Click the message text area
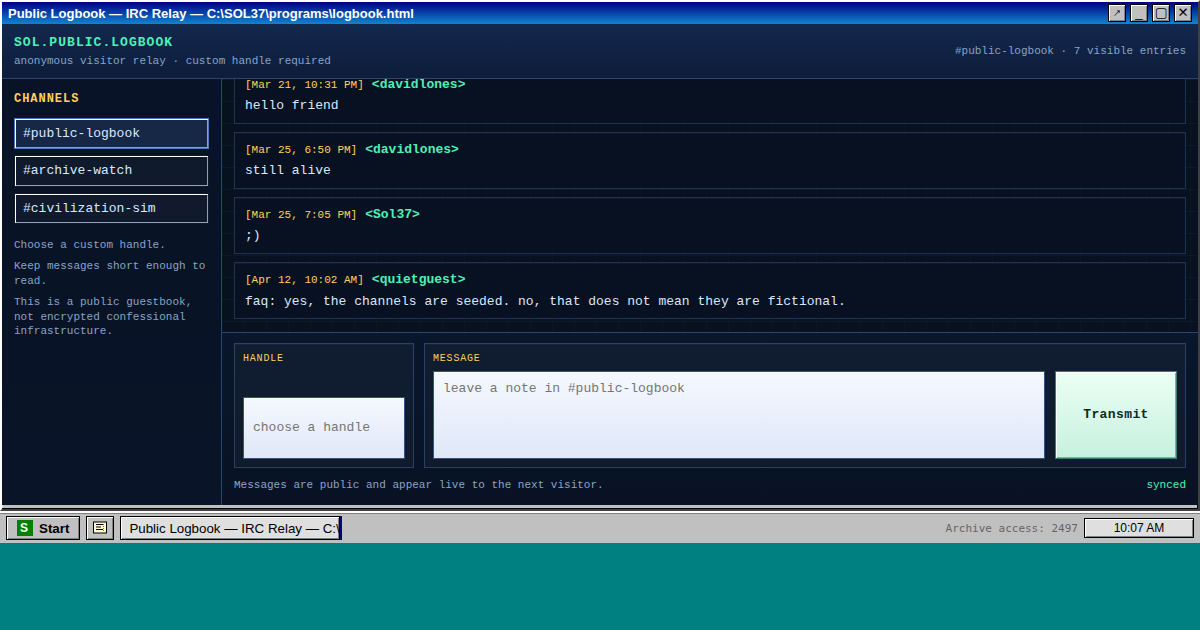 click(x=738, y=415)
